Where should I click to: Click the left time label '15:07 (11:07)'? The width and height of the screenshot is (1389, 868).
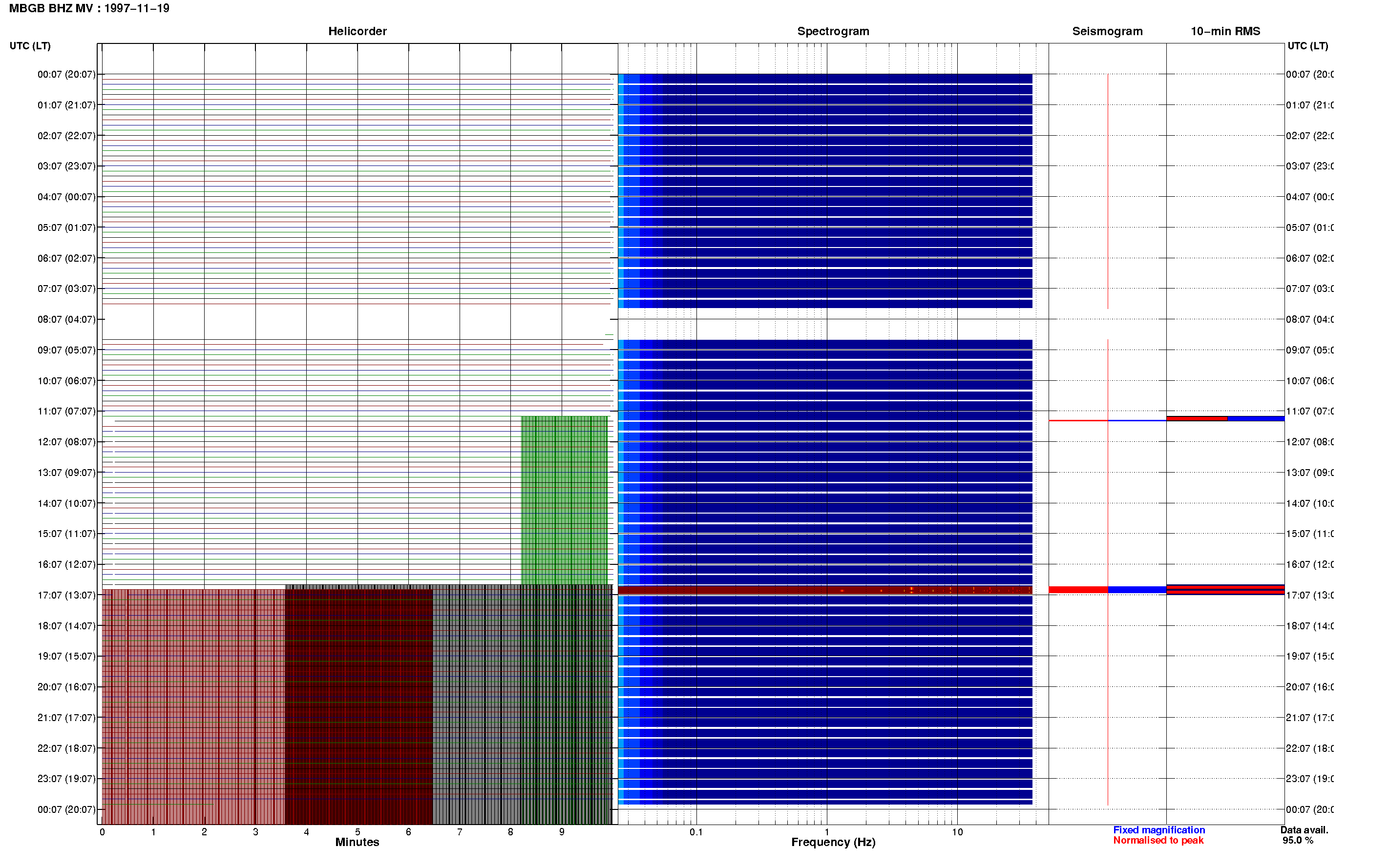66,533
